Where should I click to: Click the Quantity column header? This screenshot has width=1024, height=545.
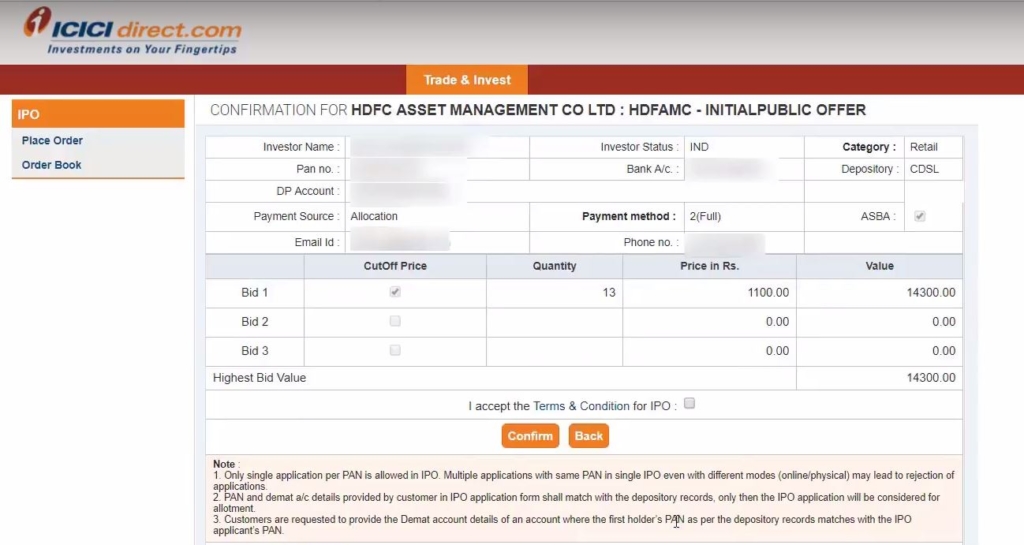[554, 266]
